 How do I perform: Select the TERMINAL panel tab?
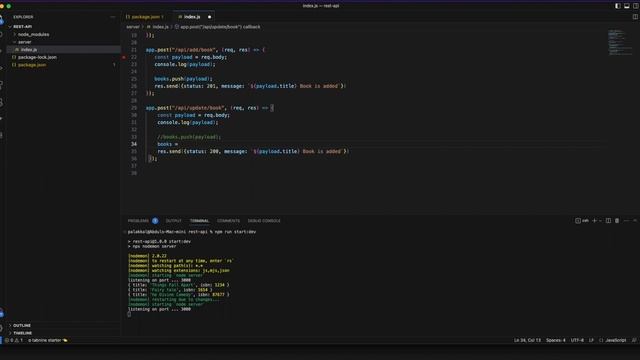199,221
